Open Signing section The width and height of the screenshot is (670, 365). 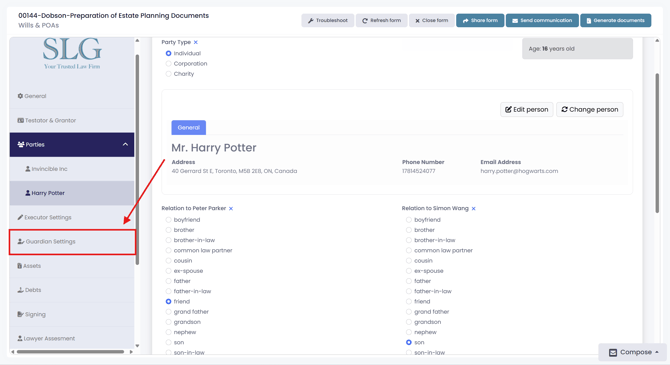point(72,315)
